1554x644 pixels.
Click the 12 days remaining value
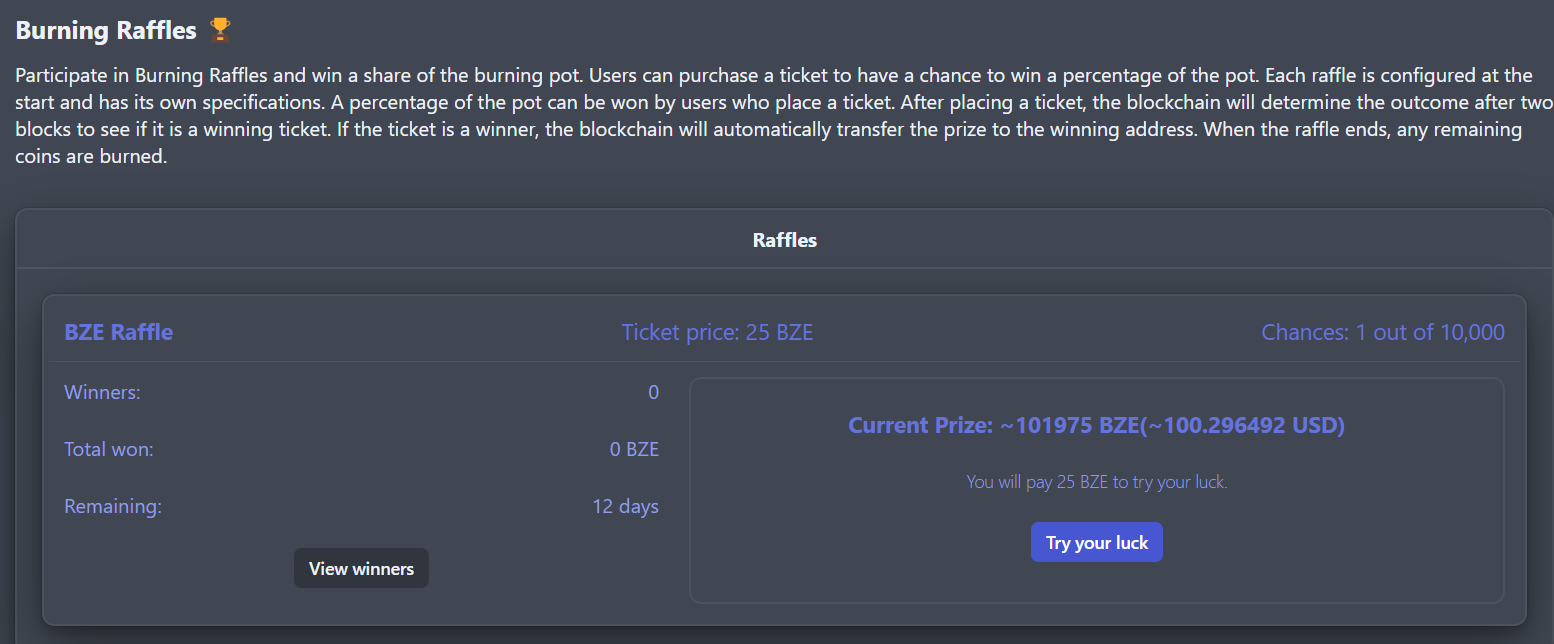[625, 506]
